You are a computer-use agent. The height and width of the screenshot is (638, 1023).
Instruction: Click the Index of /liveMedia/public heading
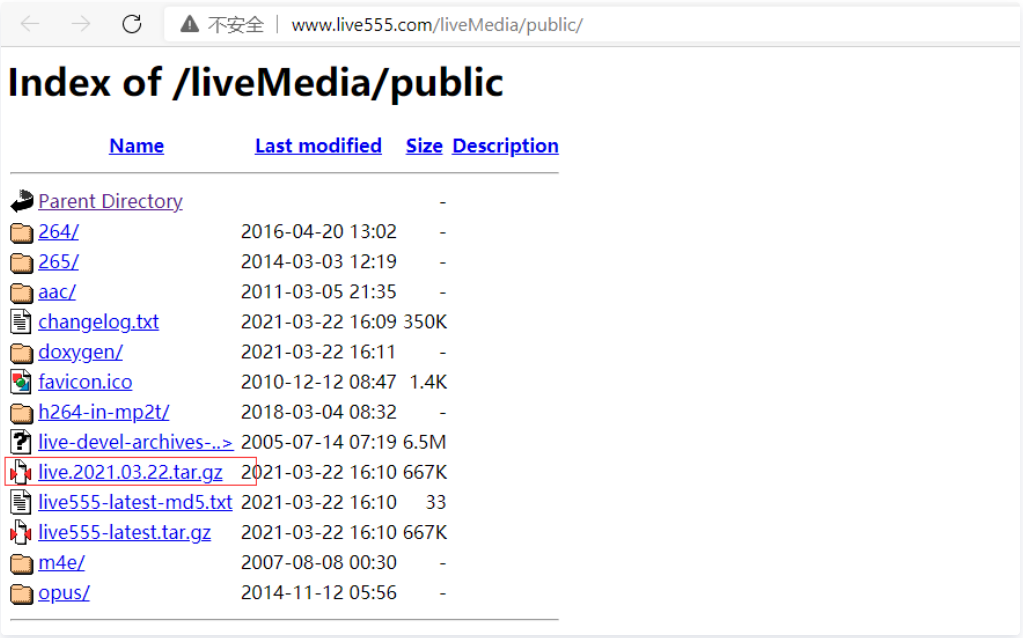pyautogui.click(x=256, y=83)
